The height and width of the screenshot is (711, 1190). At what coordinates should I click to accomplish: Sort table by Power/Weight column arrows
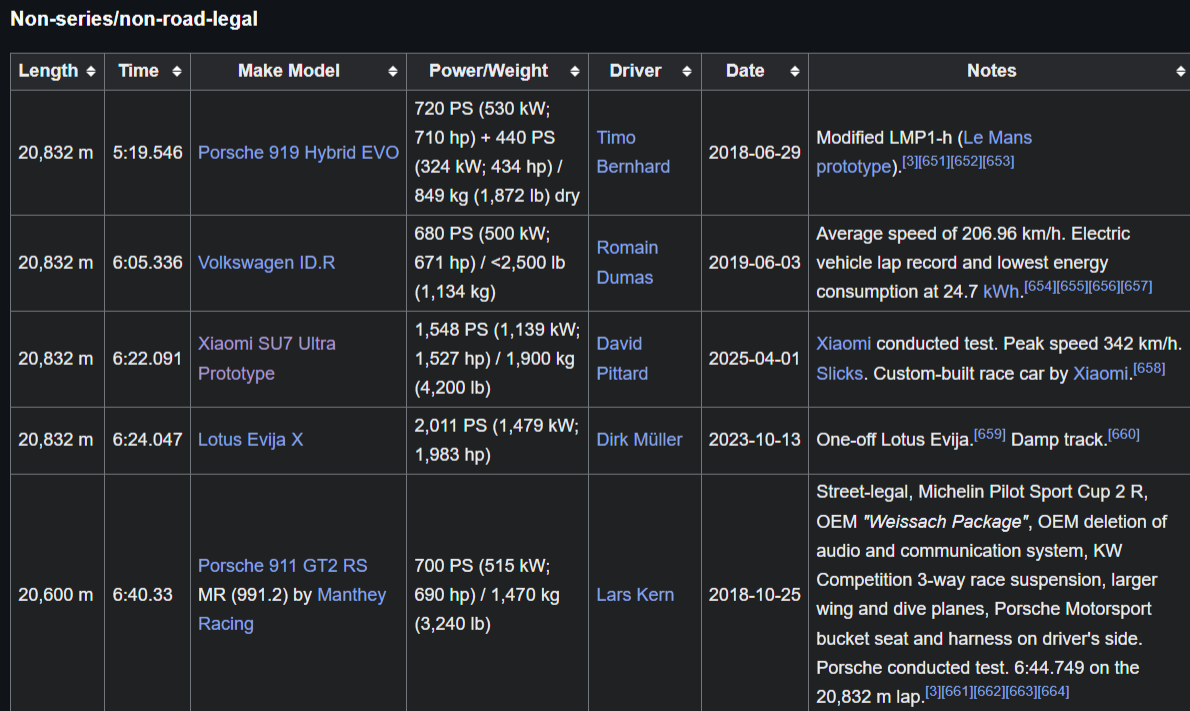[x=575, y=71]
